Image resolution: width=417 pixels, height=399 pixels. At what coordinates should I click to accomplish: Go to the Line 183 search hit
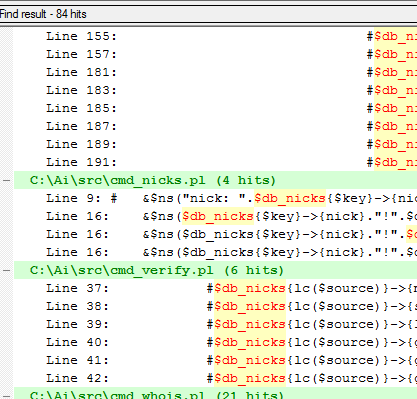pos(215,90)
